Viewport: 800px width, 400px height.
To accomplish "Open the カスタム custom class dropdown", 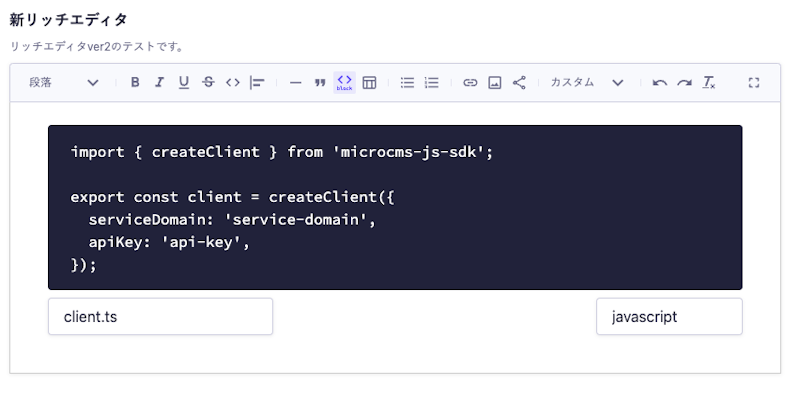I will point(587,83).
